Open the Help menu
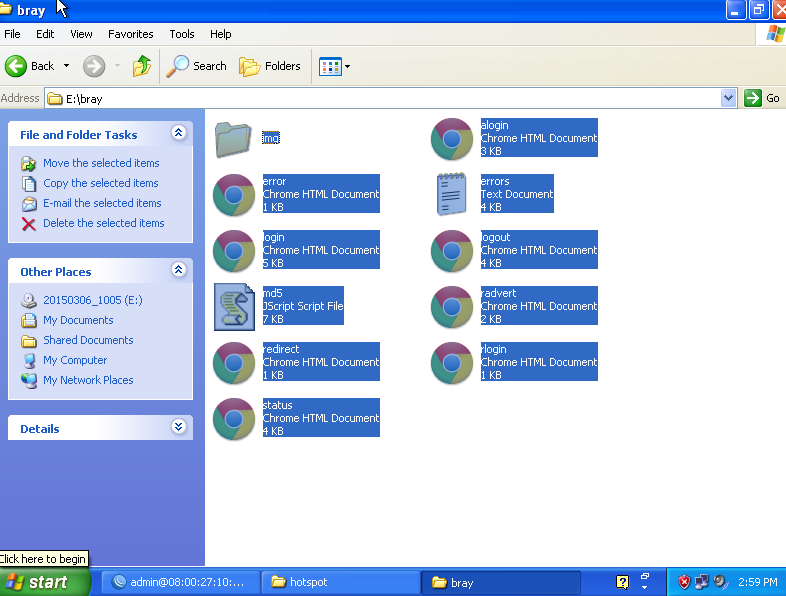This screenshot has width=786, height=596. coord(221,34)
